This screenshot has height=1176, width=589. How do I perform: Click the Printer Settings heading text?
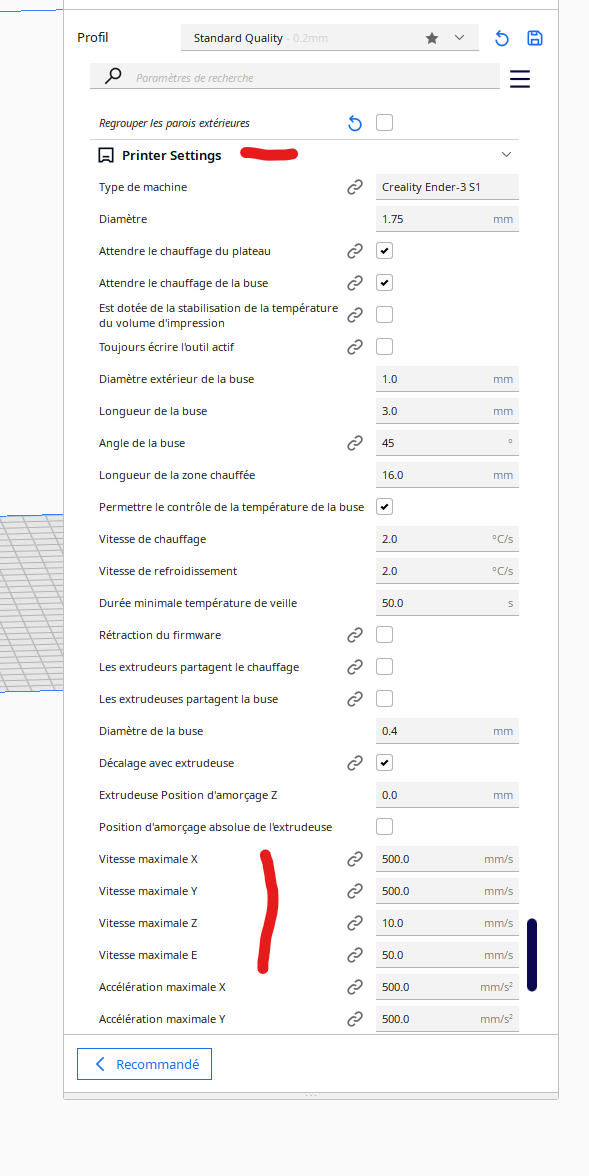tap(172, 155)
